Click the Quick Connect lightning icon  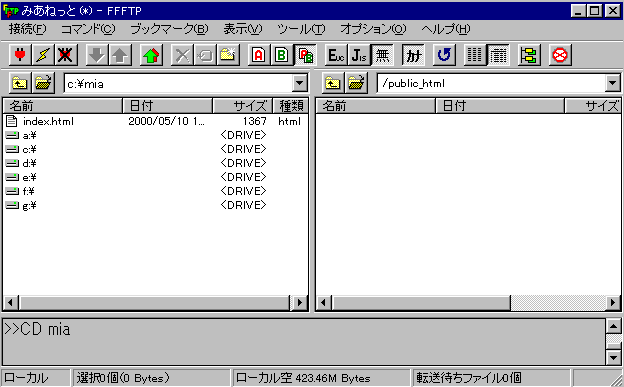pyautogui.click(x=43, y=55)
